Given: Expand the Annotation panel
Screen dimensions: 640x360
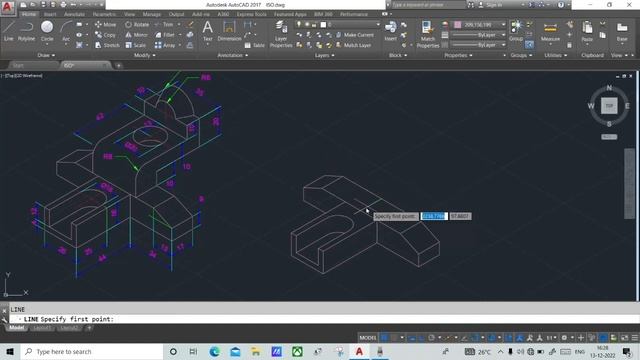Looking at the screenshot, I should [x=232, y=55].
